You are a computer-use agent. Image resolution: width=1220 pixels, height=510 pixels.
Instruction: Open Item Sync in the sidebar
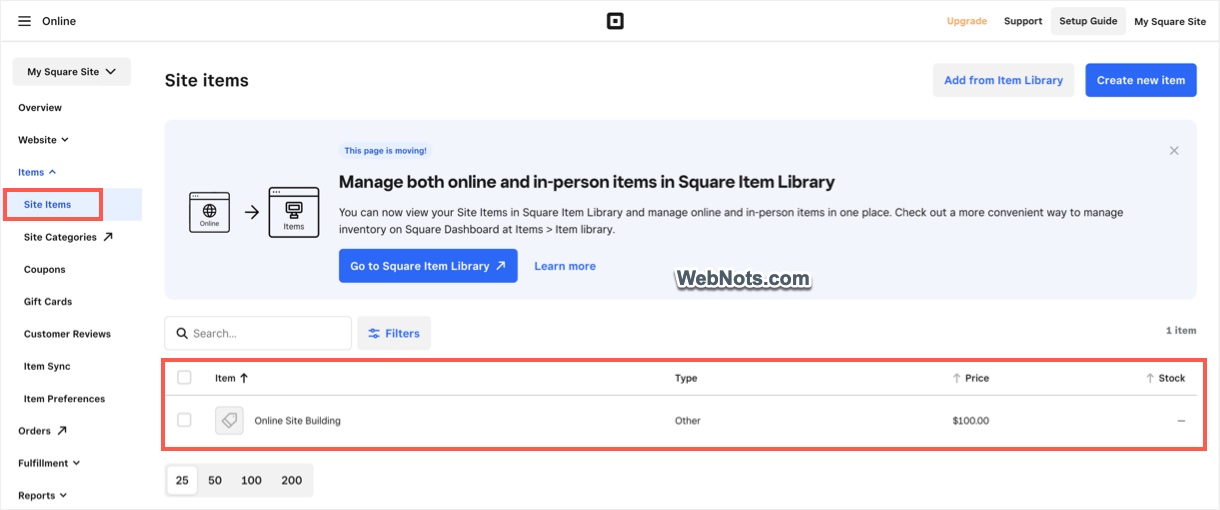click(x=47, y=366)
